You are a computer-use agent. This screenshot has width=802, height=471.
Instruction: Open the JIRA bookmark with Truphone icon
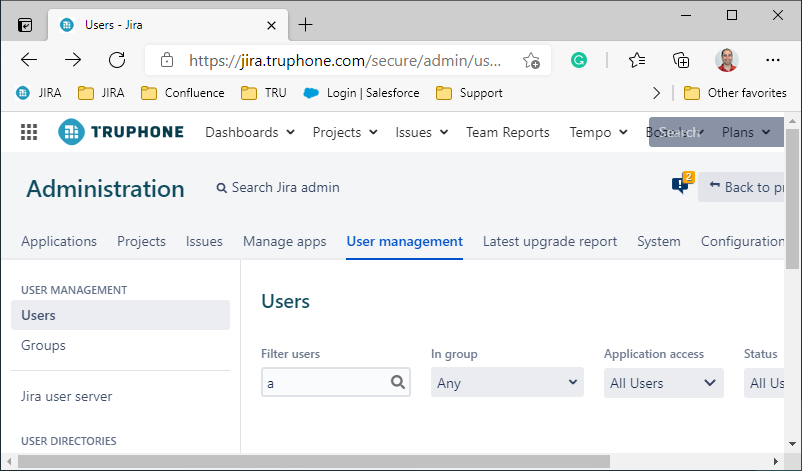39,93
